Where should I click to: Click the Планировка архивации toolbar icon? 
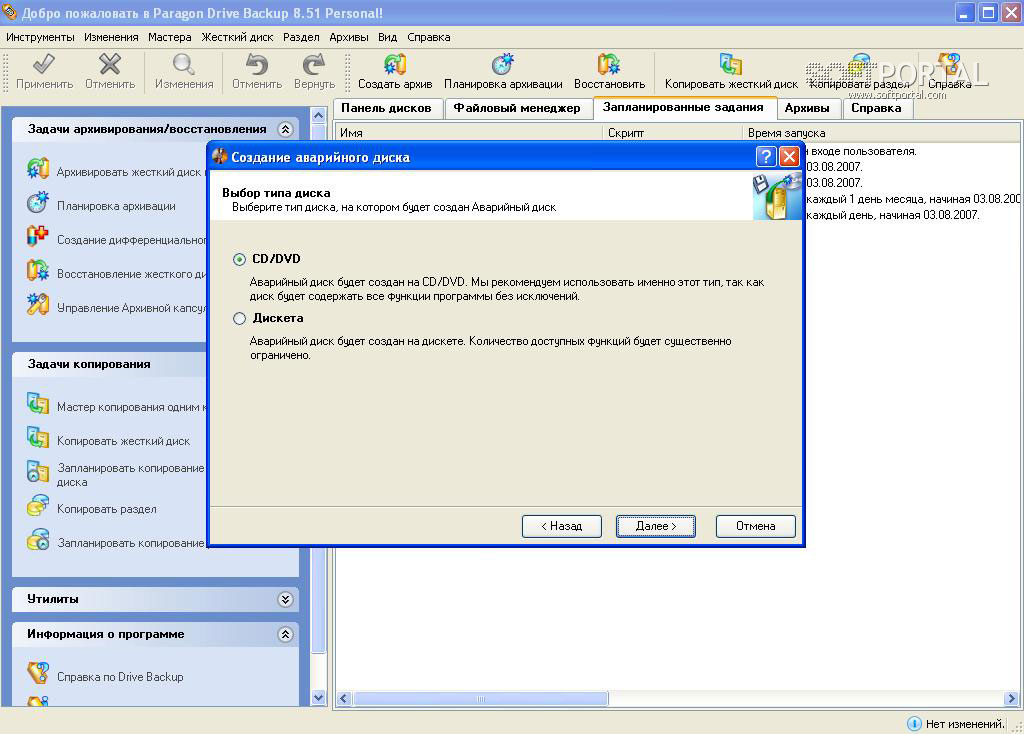503,64
